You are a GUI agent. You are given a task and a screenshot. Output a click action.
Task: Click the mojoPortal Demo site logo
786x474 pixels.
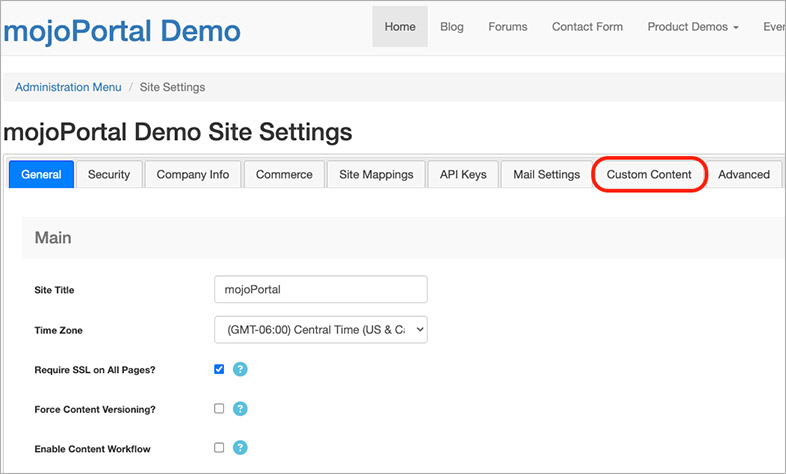122,30
